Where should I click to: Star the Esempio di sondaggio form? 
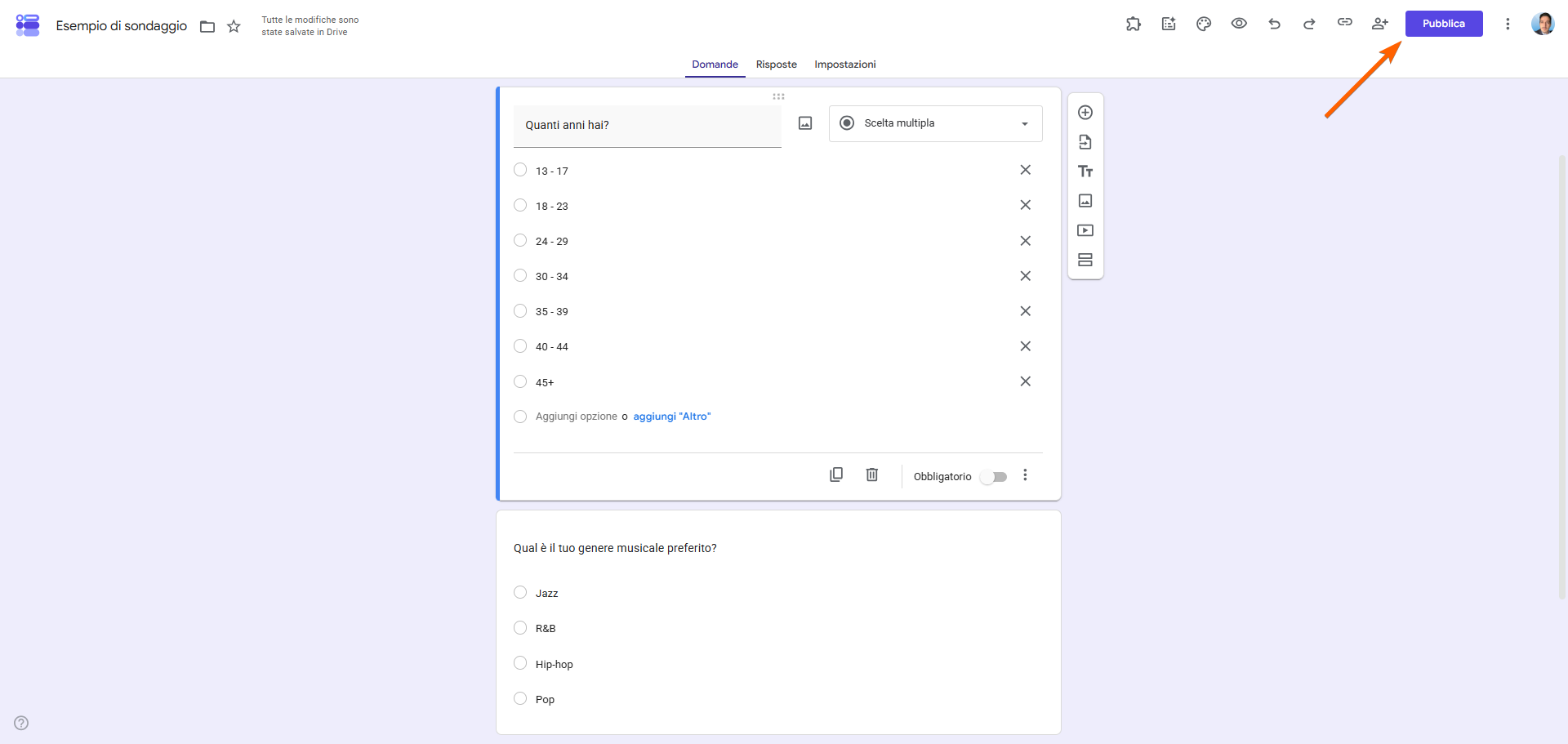click(234, 26)
